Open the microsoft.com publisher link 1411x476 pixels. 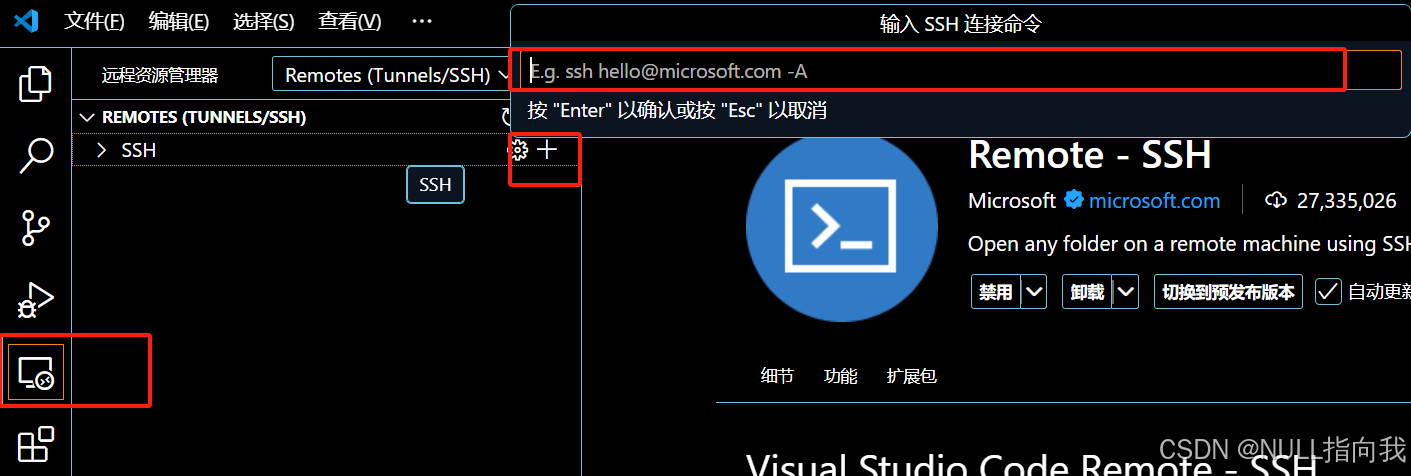click(1154, 201)
